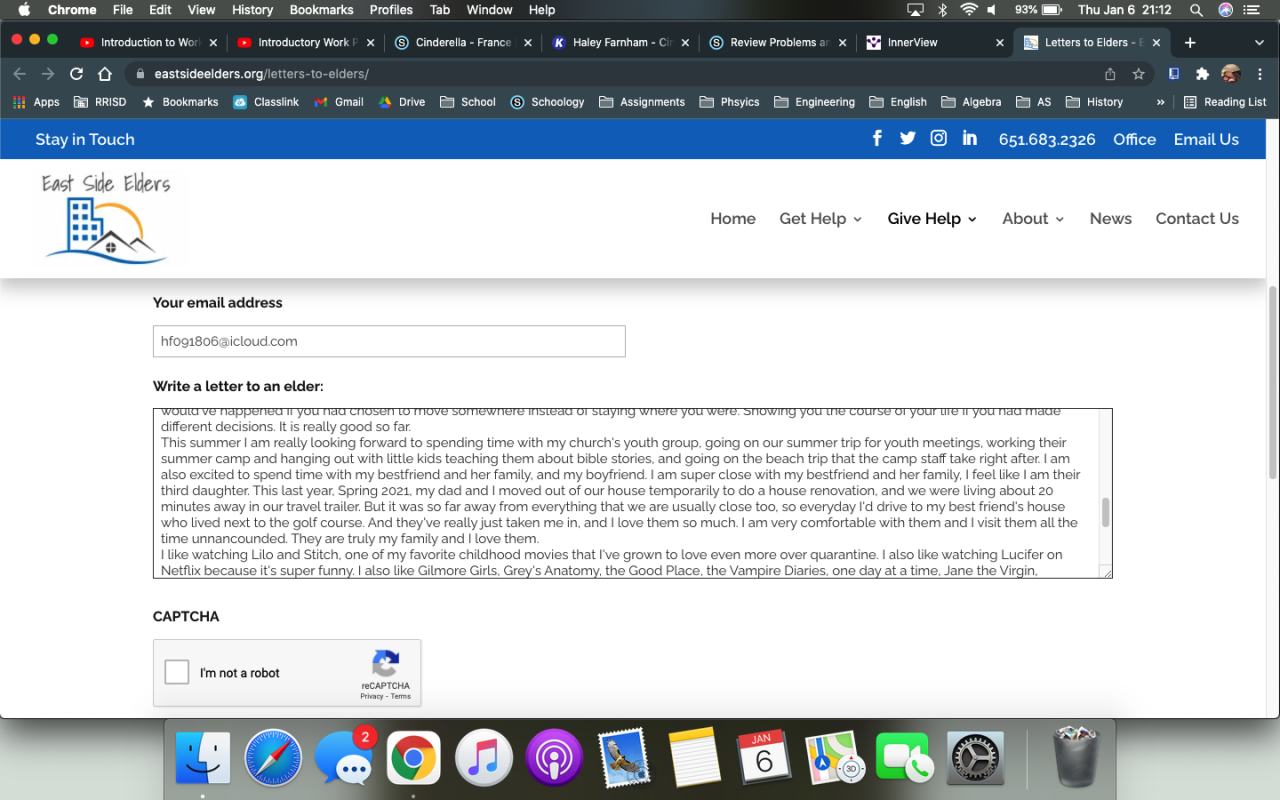Open Maps from the Dock

pos(834,757)
